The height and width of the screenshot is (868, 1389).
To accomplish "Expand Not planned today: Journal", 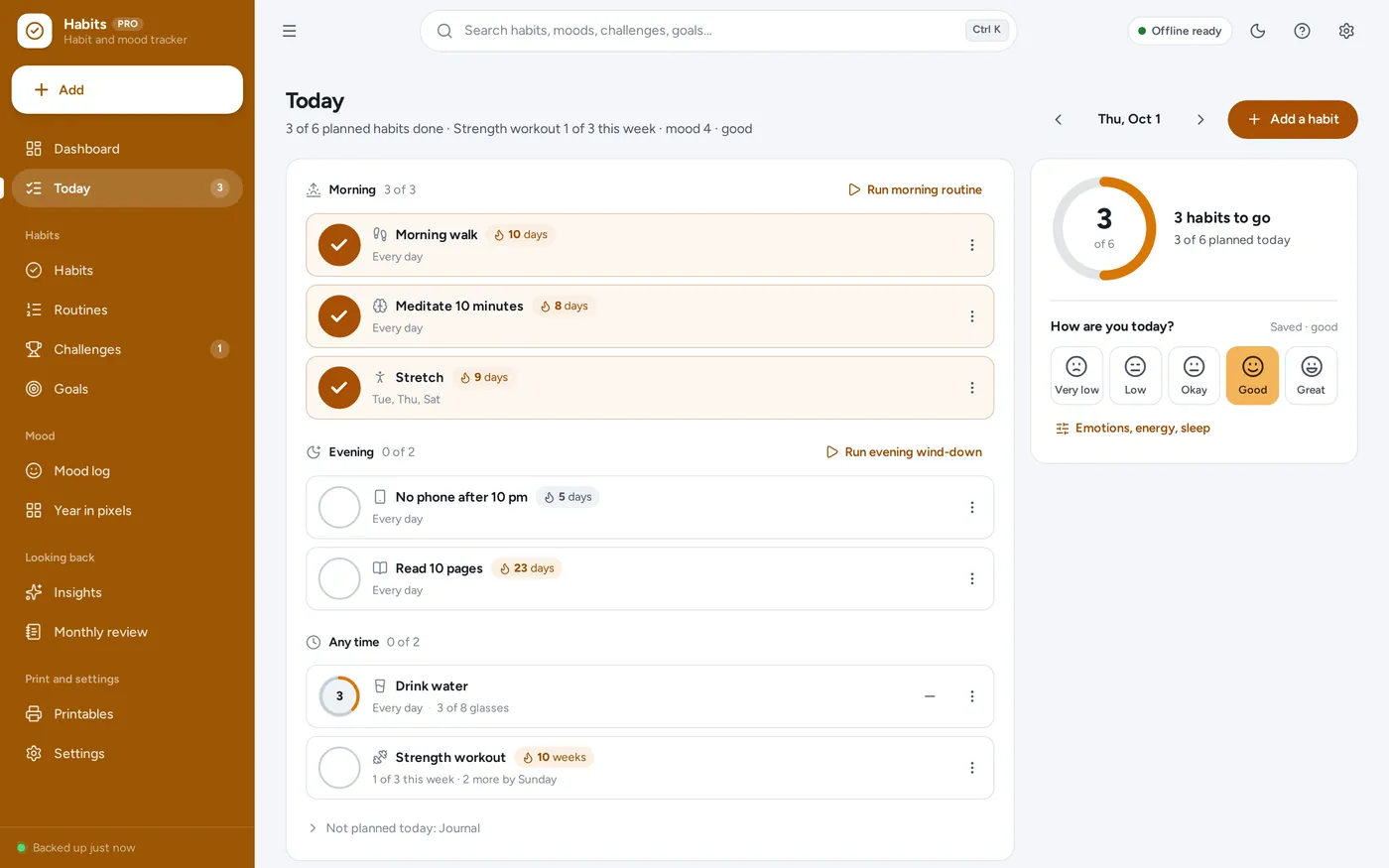I will click(394, 828).
